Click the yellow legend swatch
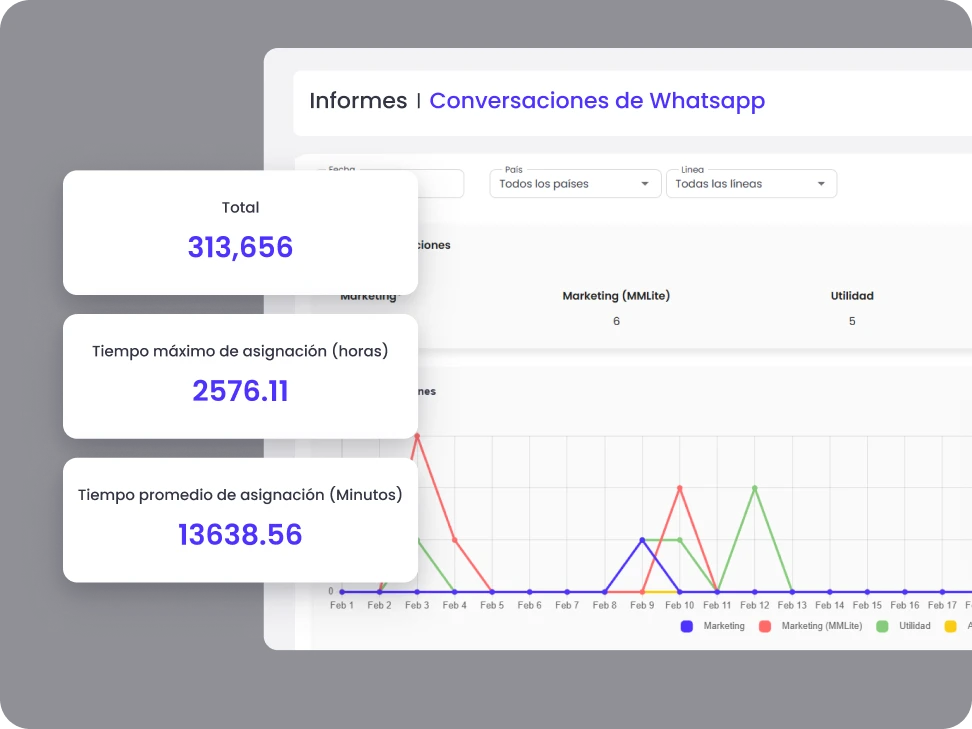 952,626
